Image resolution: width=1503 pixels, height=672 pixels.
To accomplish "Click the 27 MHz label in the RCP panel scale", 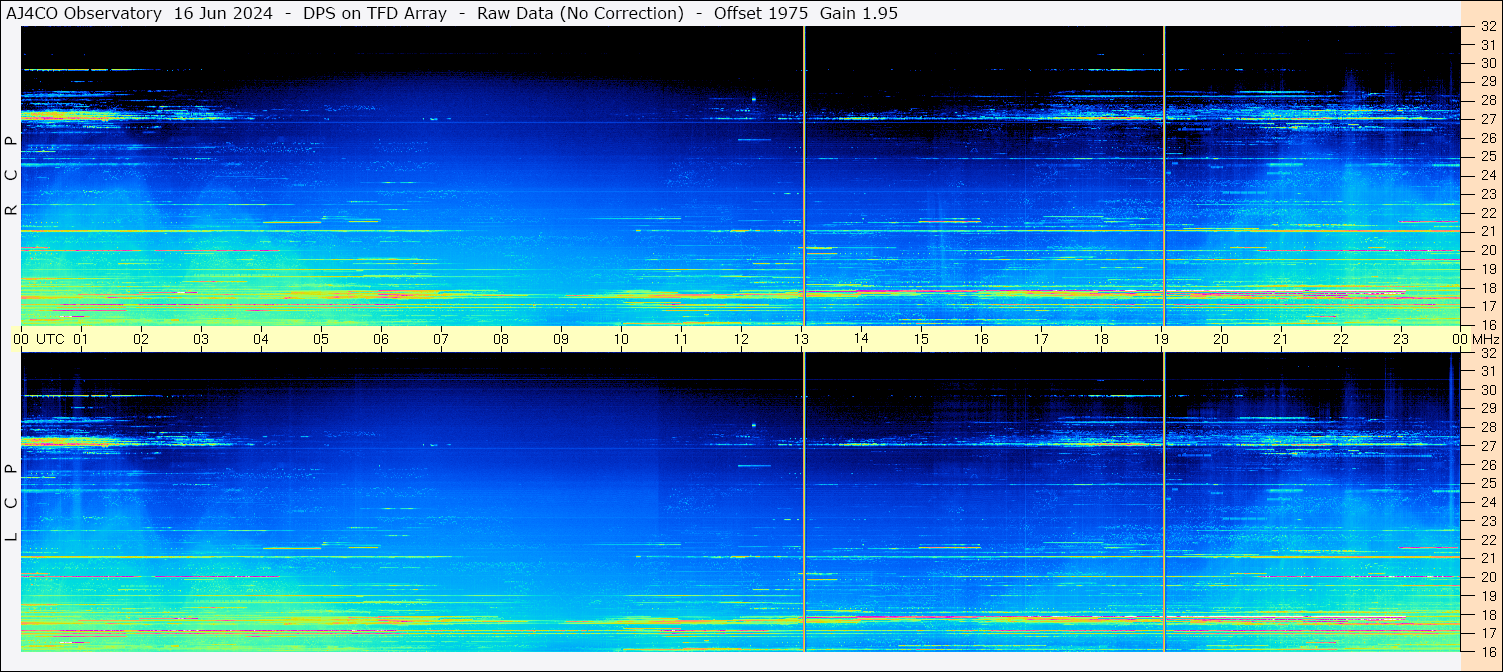I will pos(1488,119).
